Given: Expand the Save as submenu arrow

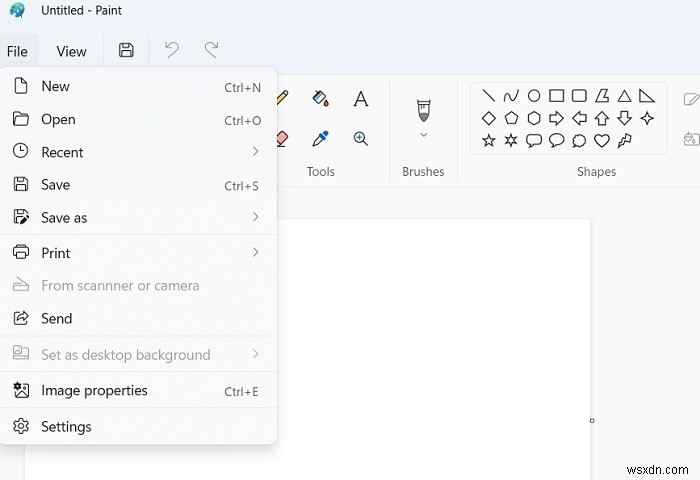Looking at the screenshot, I should [x=255, y=217].
